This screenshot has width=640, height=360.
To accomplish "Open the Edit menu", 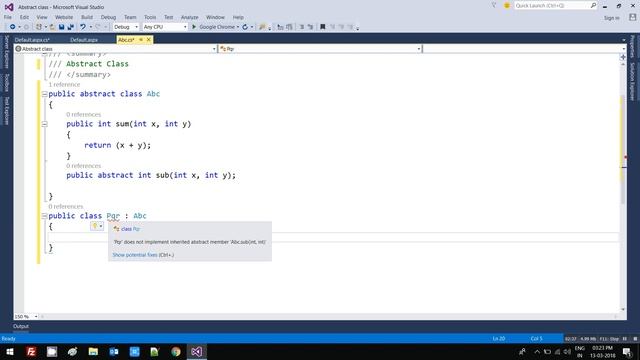I will [x=24, y=17].
